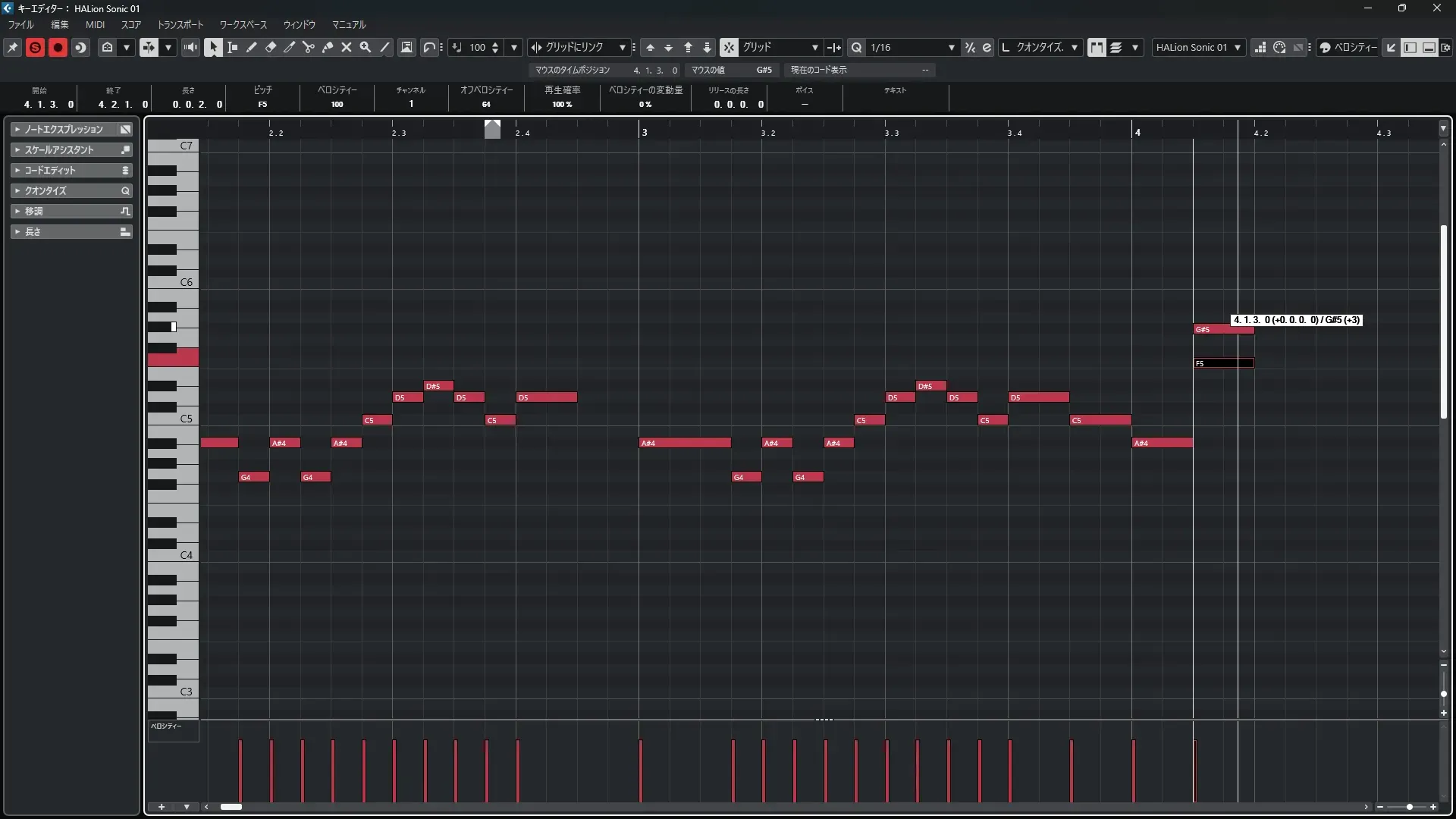The width and height of the screenshot is (1456, 819).
Task: Select the Glue tool
Action: pyautogui.click(x=328, y=47)
